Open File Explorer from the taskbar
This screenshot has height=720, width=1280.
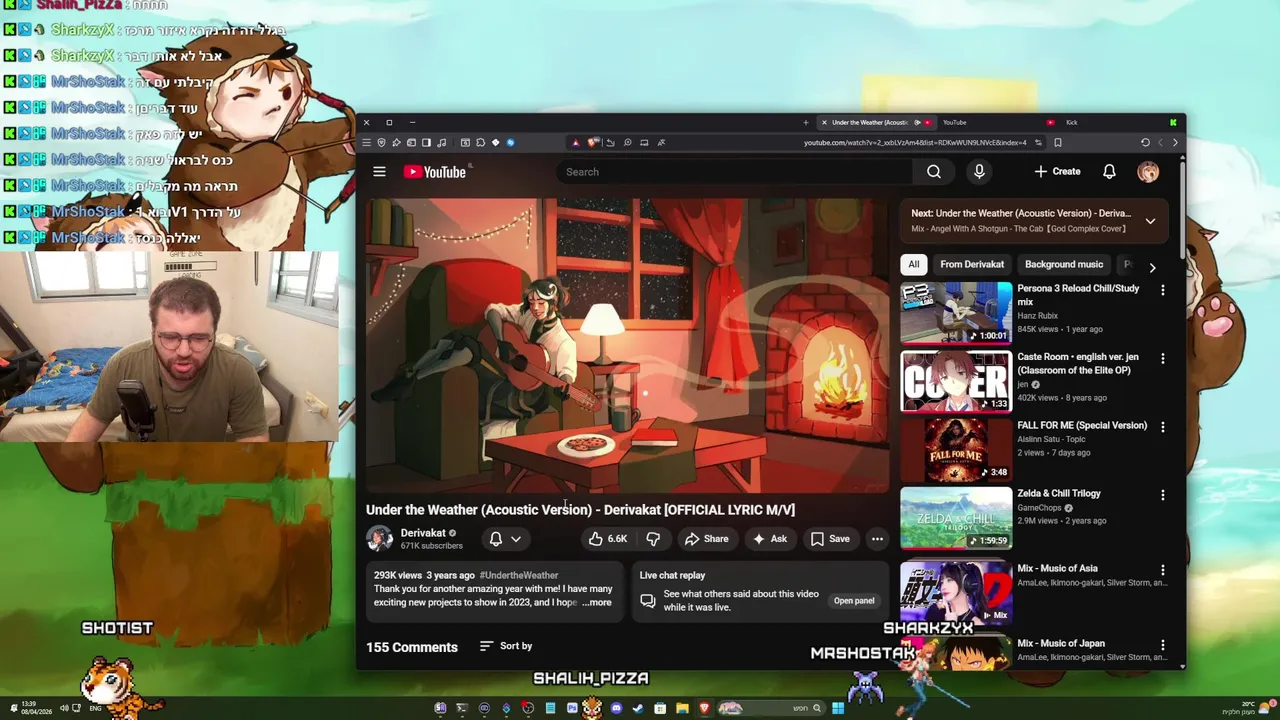click(682, 708)
